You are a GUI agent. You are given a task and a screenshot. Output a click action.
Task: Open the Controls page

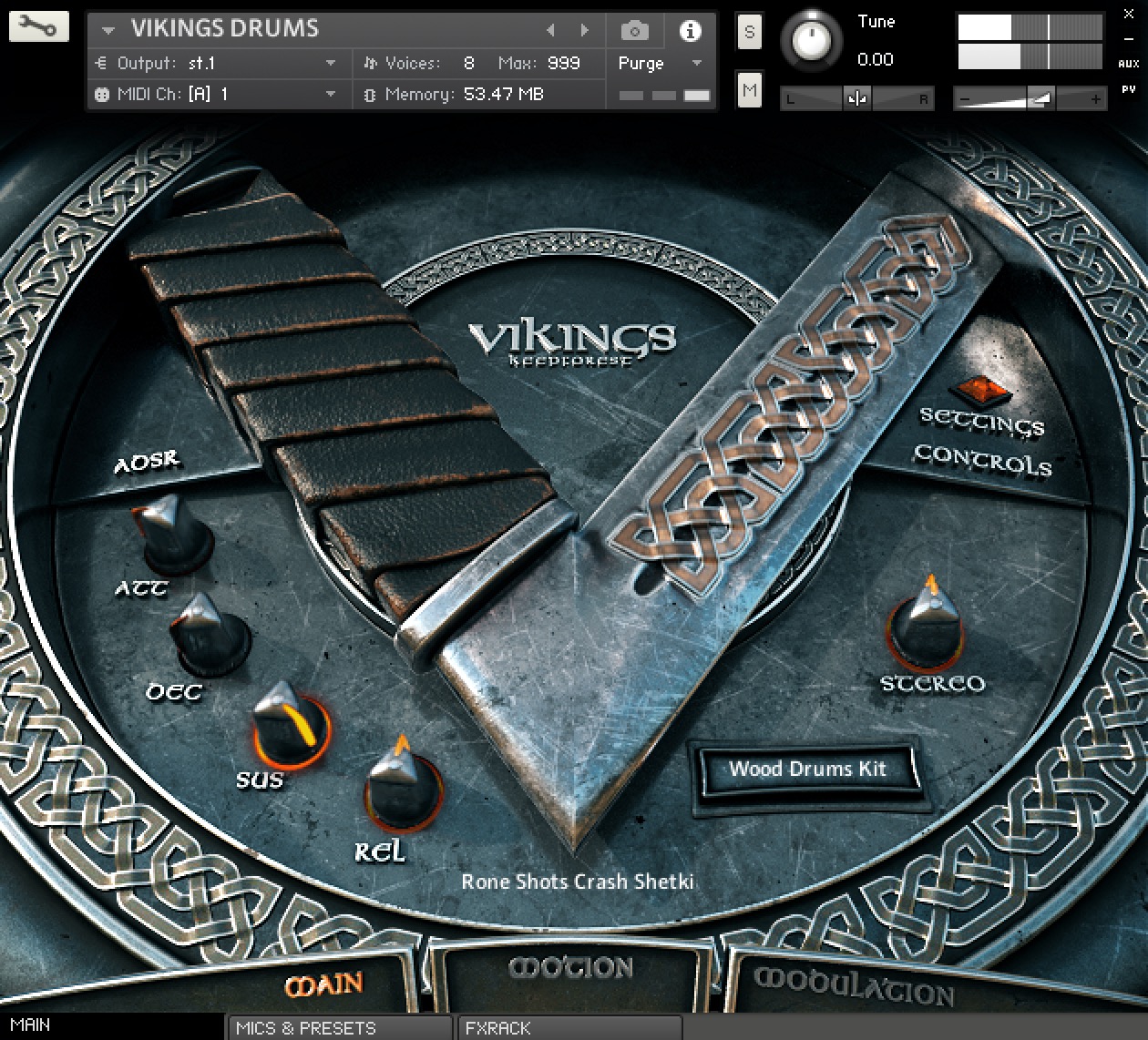pyautogui.click(x=984, y=463)
